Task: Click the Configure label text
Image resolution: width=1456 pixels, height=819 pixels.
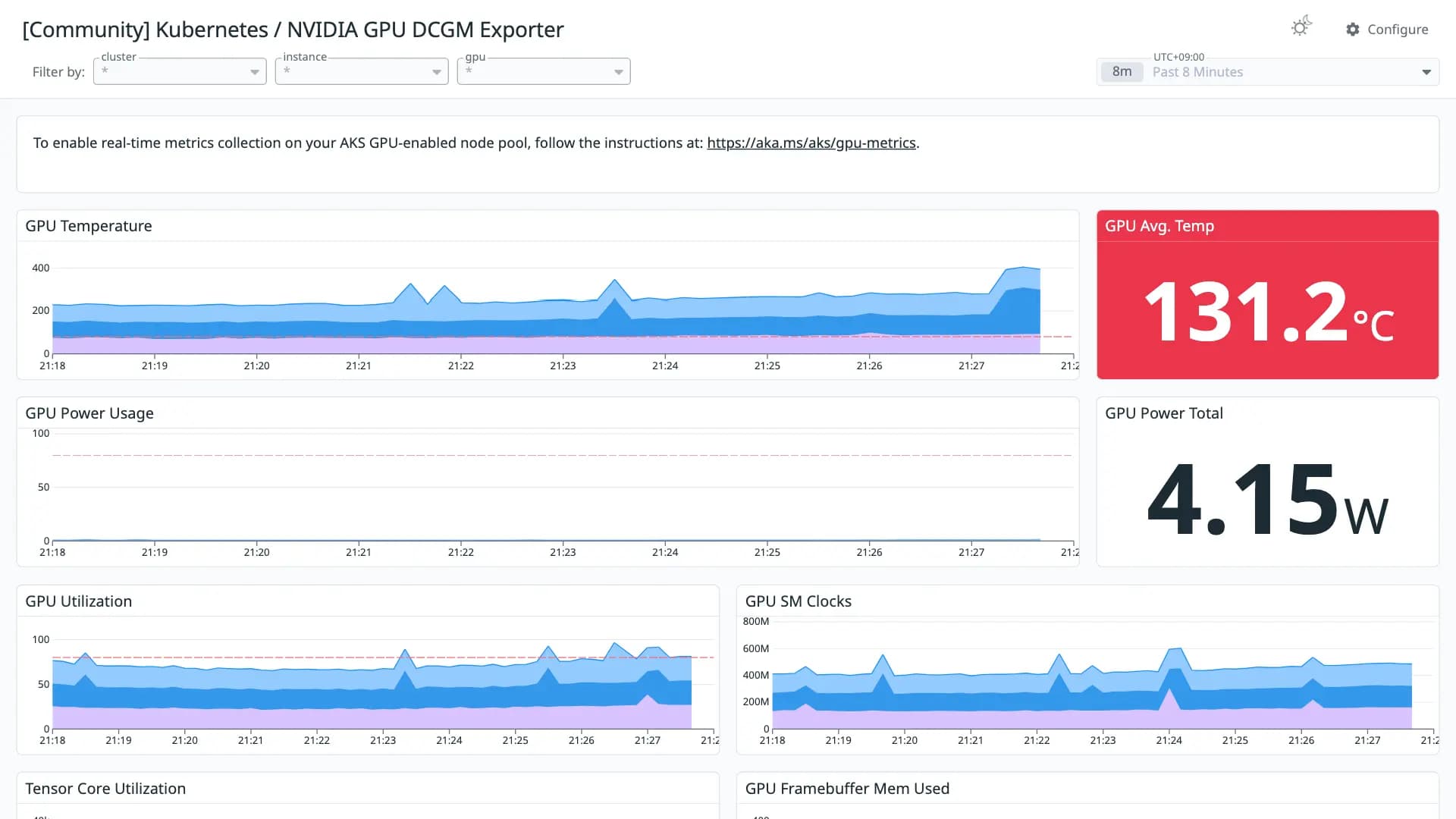Action: point(1398,29)
